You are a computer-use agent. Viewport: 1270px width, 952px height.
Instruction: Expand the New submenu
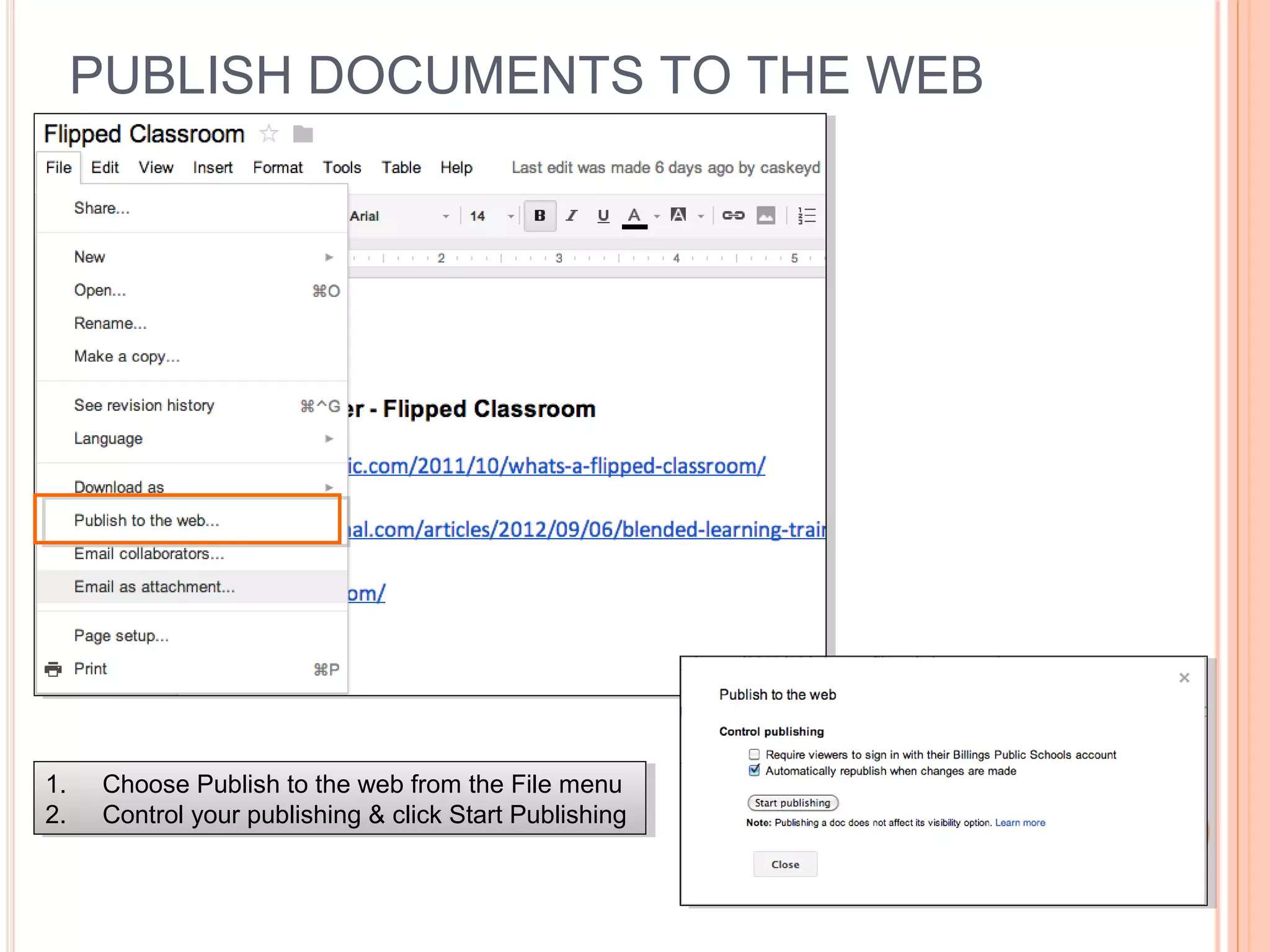pos(329,257)
